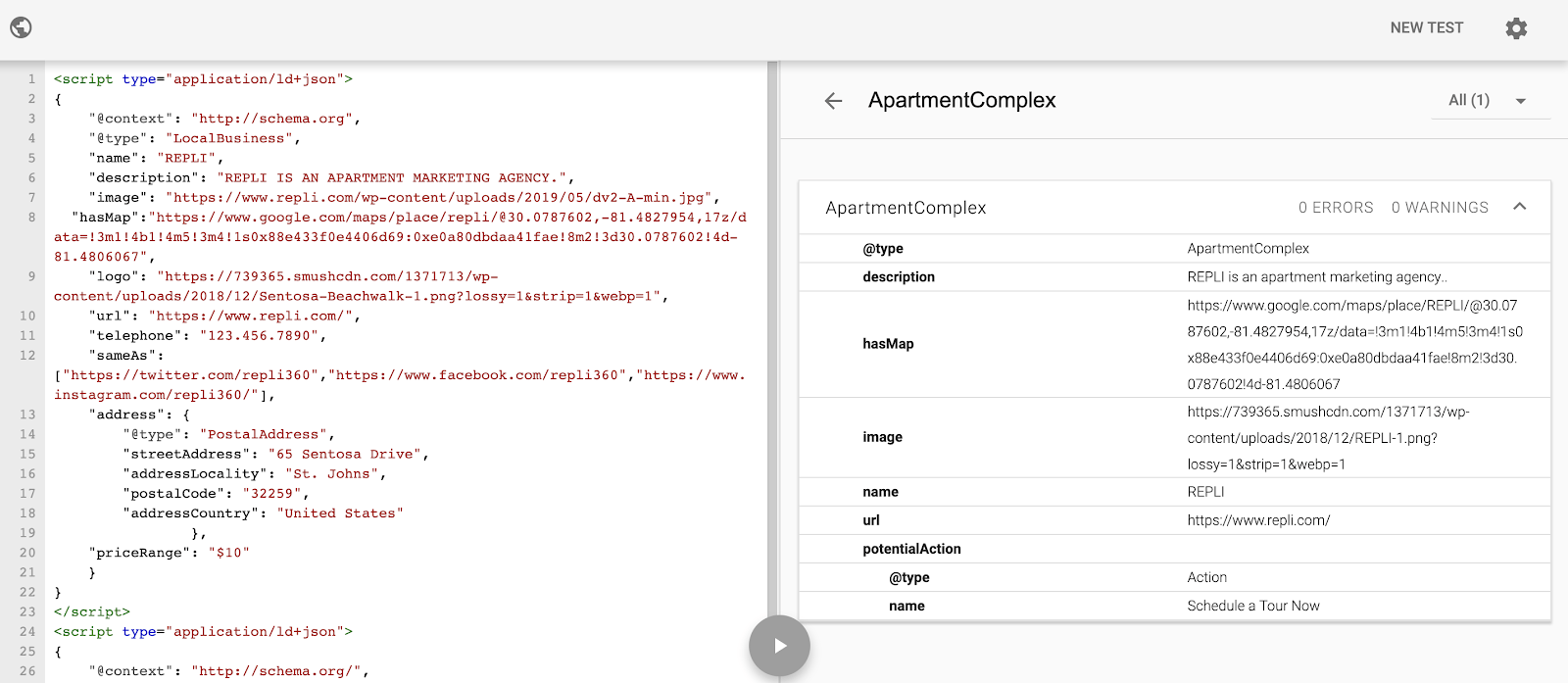Go back using the left arrow

tap(833, 101)
